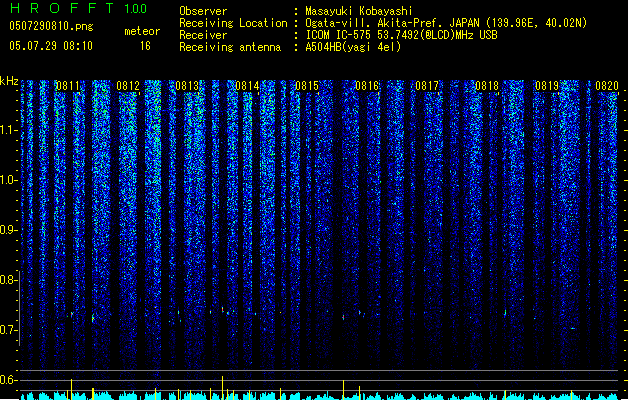Viewport: 629px width, 400px height.
Task: Click the HROFFT 1.0.0 title text
Action: pyautogui.click(x=78, y=8)
